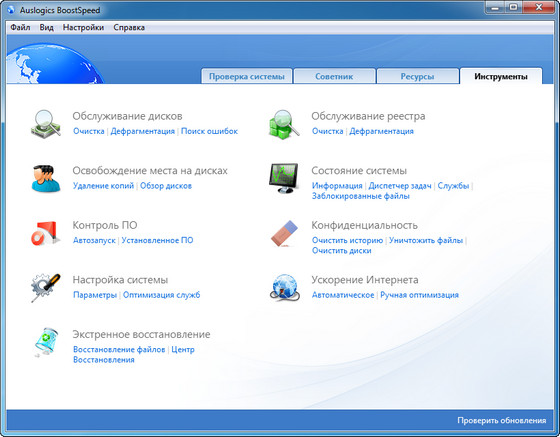Click the Internet Acceleration globe icon

284,287
